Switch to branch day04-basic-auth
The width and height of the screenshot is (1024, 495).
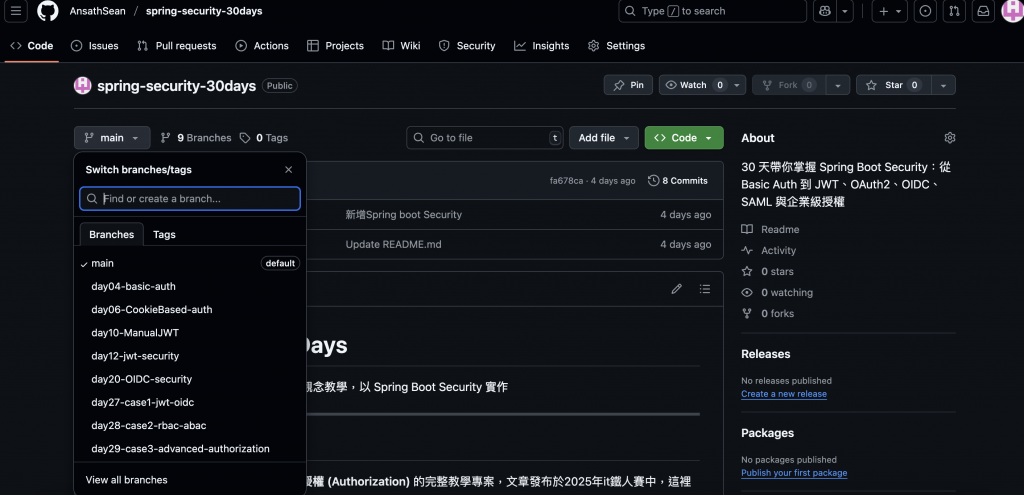pos(190,287)
